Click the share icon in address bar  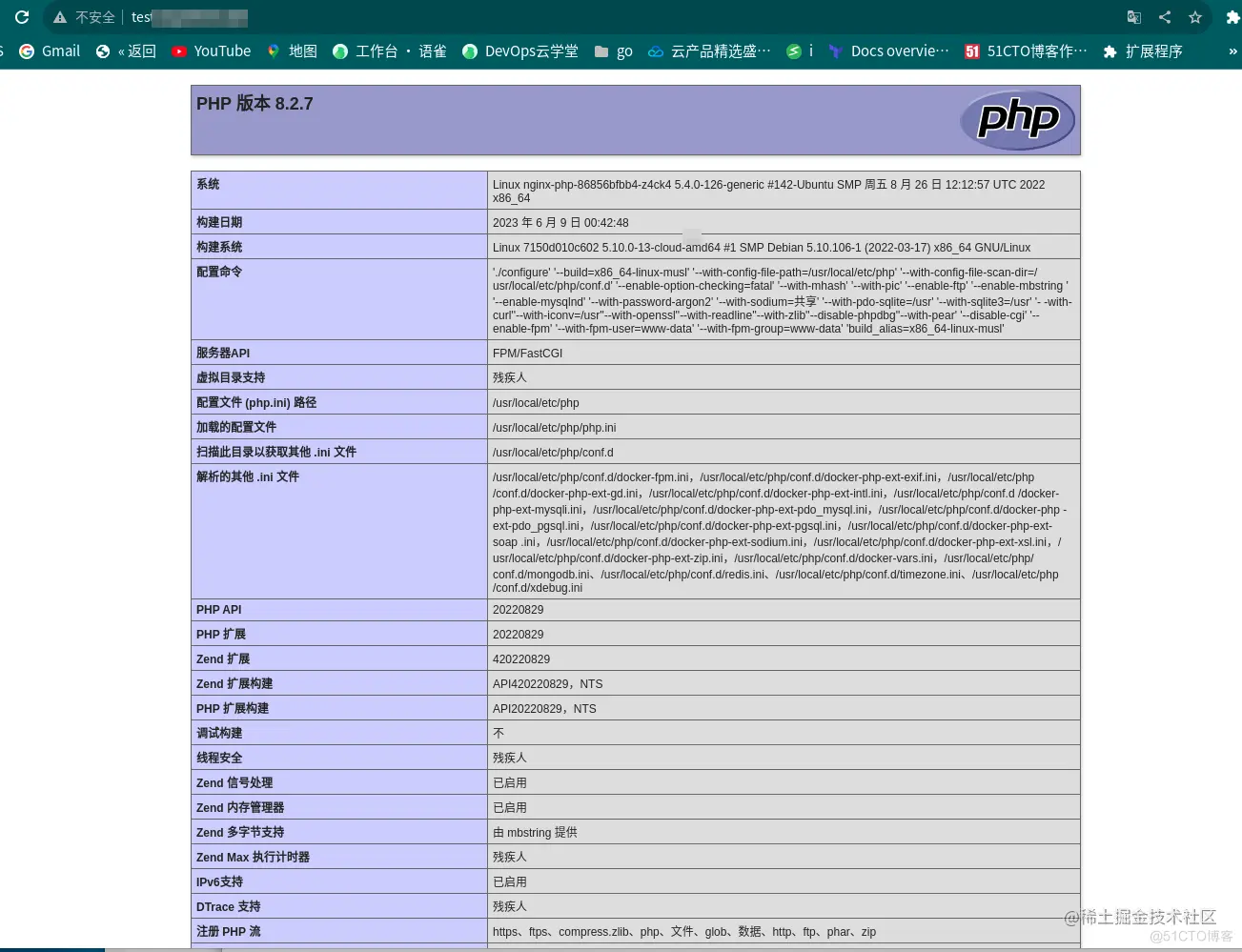click(x=1165, y=17)
